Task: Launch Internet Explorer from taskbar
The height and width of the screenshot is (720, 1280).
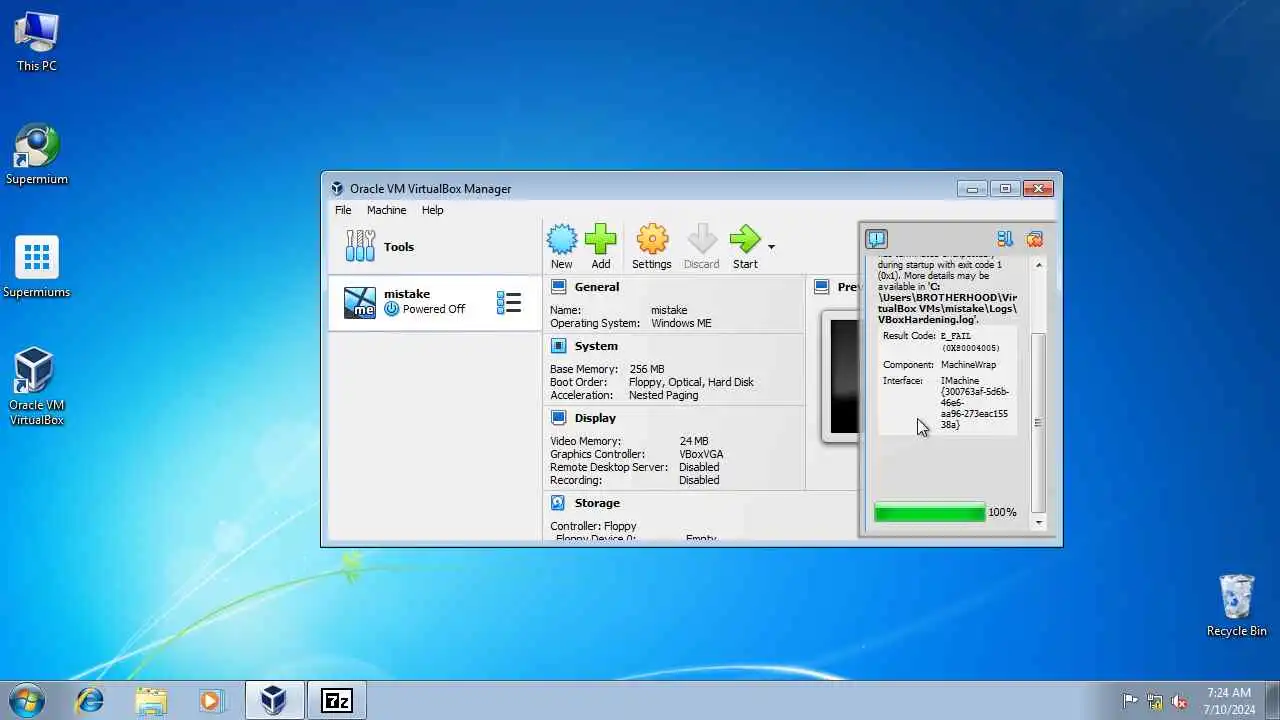Action: pyautogui.click(x=90, y=700)
